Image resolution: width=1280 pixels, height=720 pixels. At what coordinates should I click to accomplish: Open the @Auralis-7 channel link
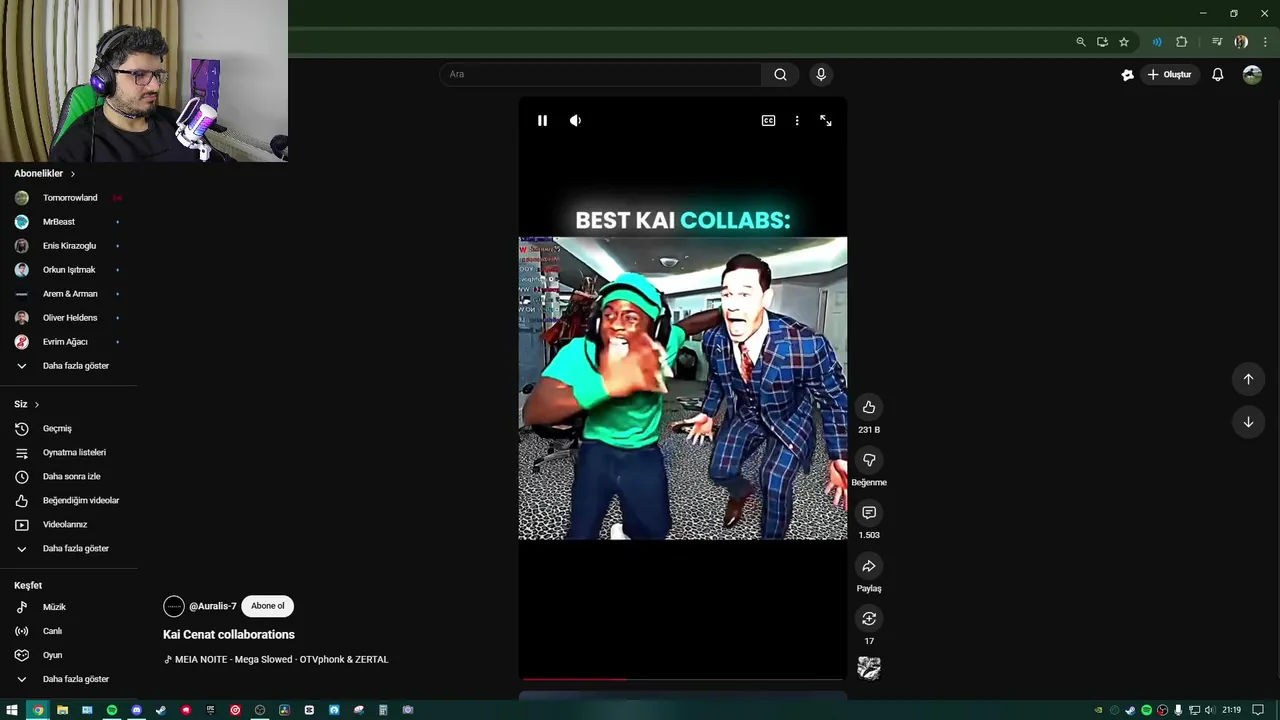[213, 606]
